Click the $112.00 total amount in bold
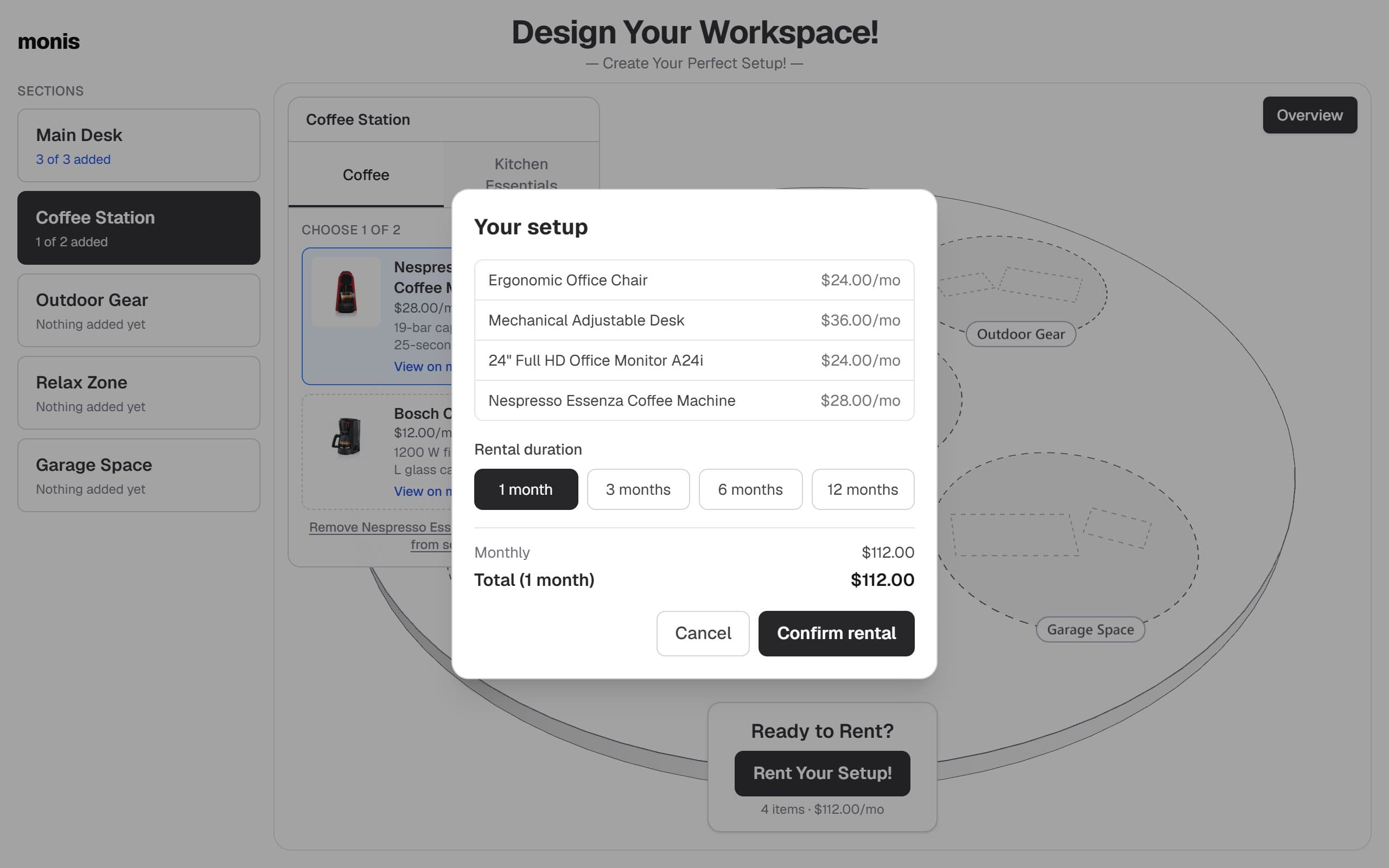1389x868 pixels. 882,580
